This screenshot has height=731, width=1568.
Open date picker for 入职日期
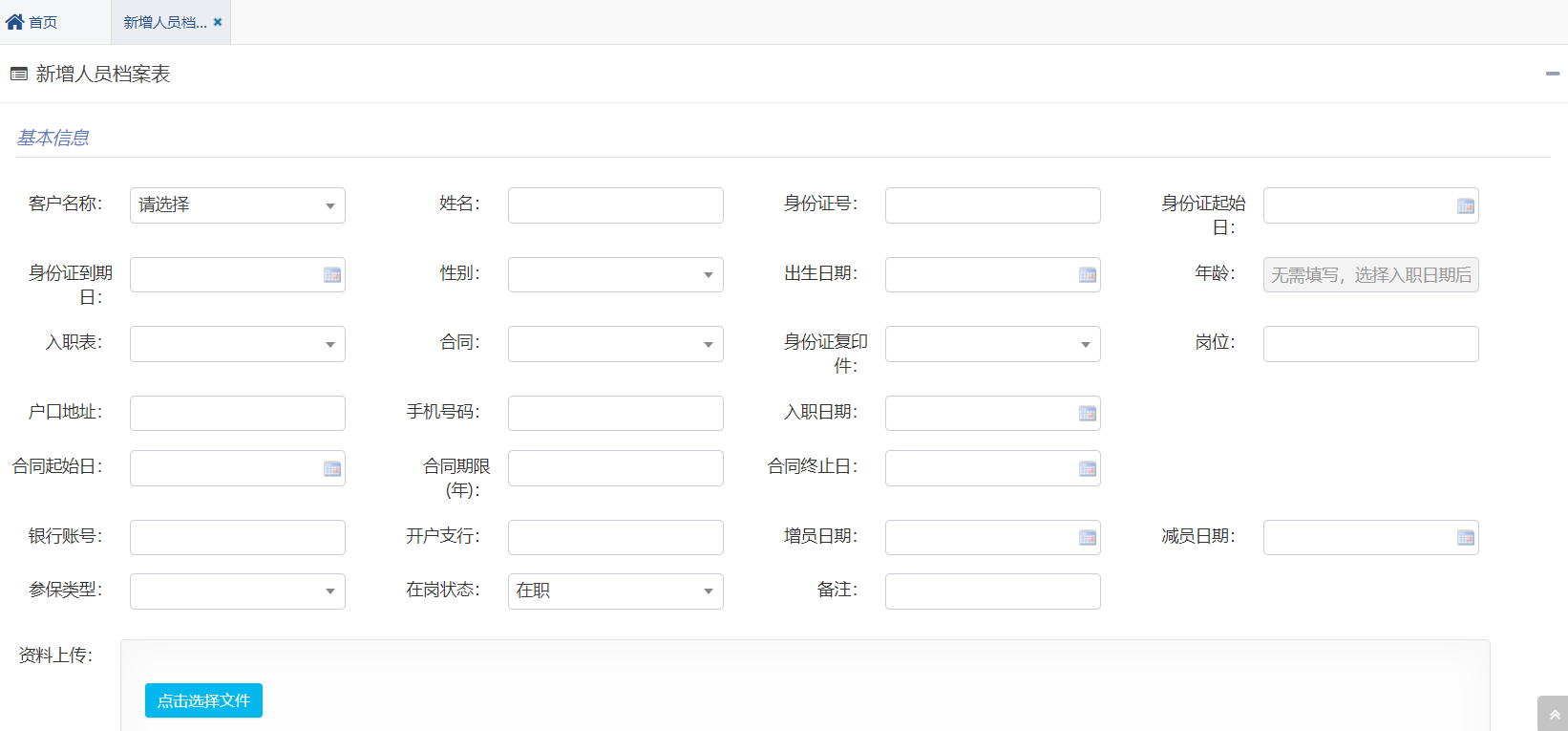point(1087,414)
